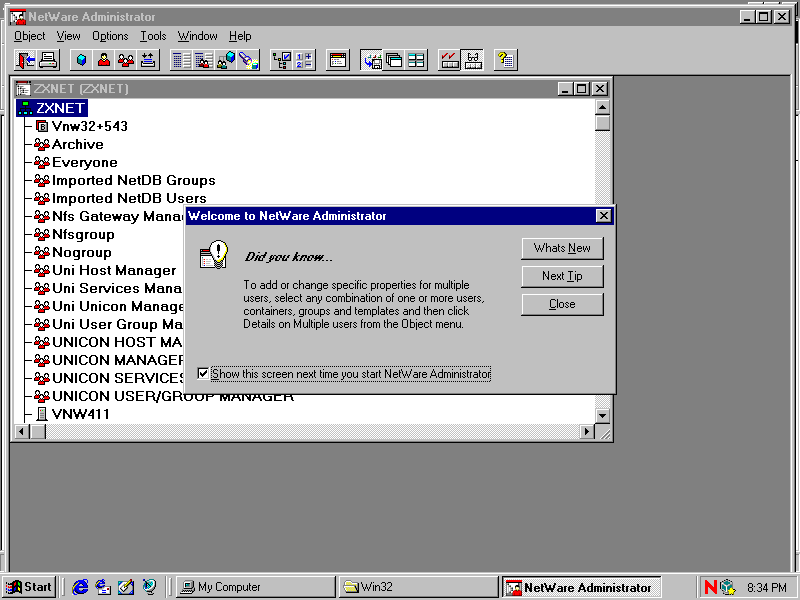Select the Imported NetDB Users object
Viewport: 800px width, 600px height.
(120, 198)
